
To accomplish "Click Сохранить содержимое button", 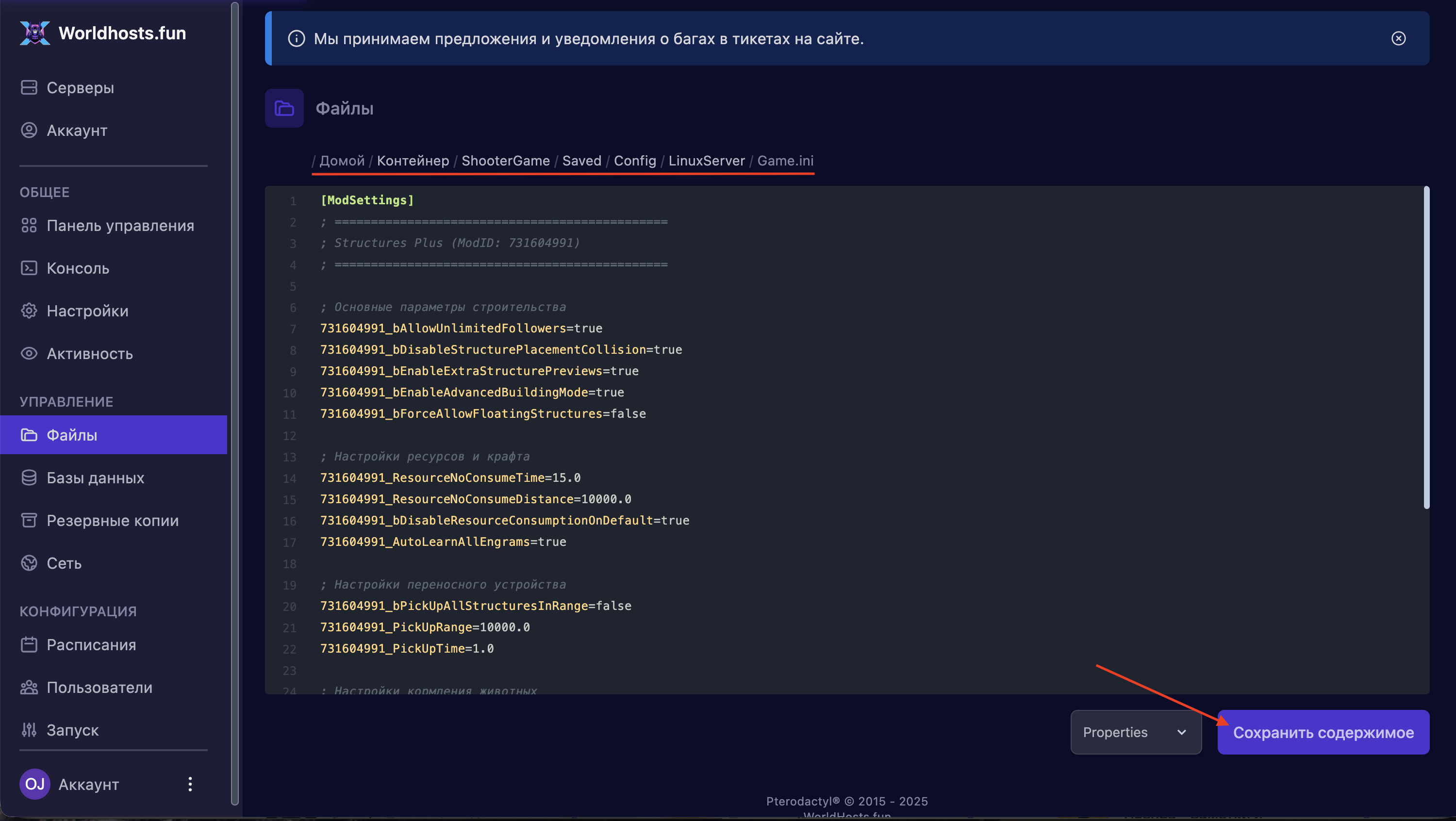I will 1323,732.
